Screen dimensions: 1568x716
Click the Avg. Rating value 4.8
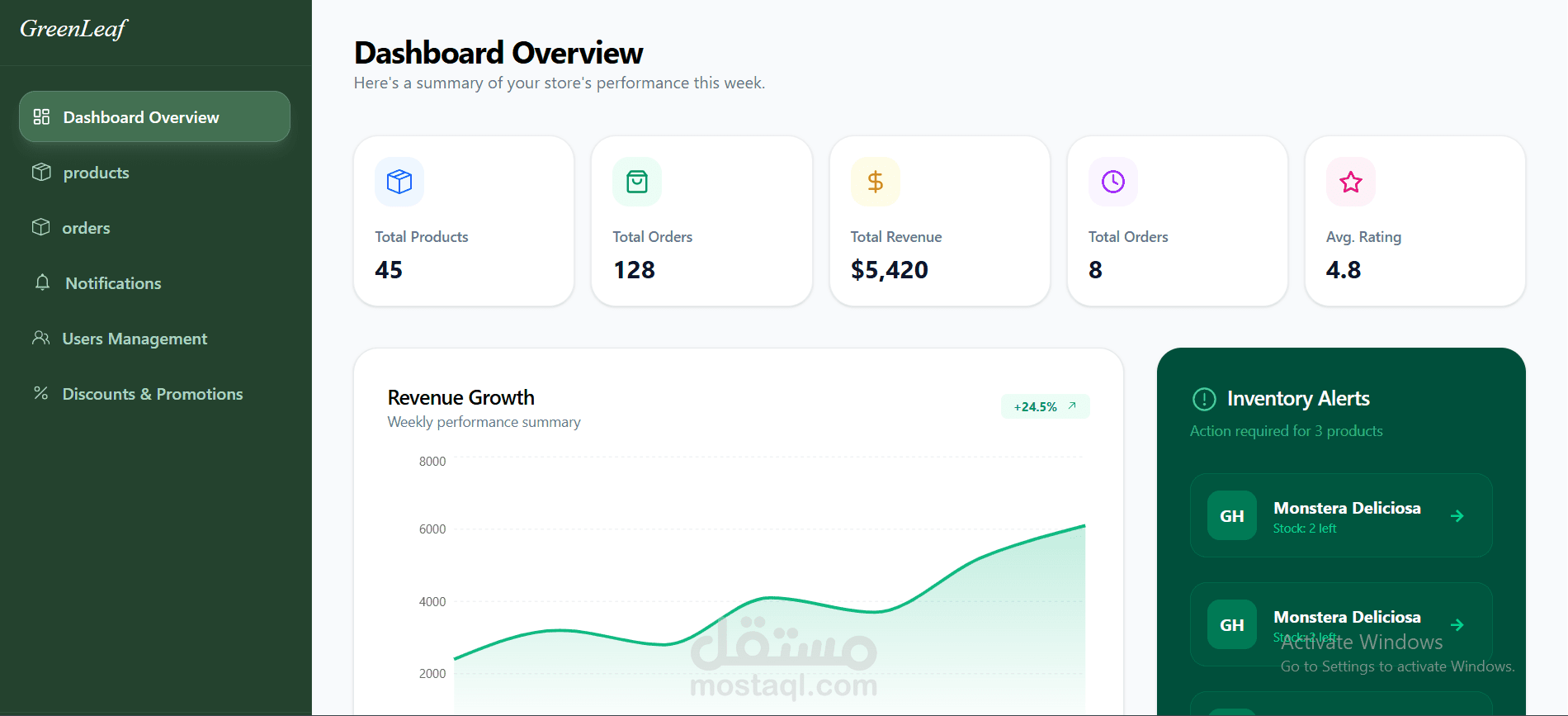1344,270
